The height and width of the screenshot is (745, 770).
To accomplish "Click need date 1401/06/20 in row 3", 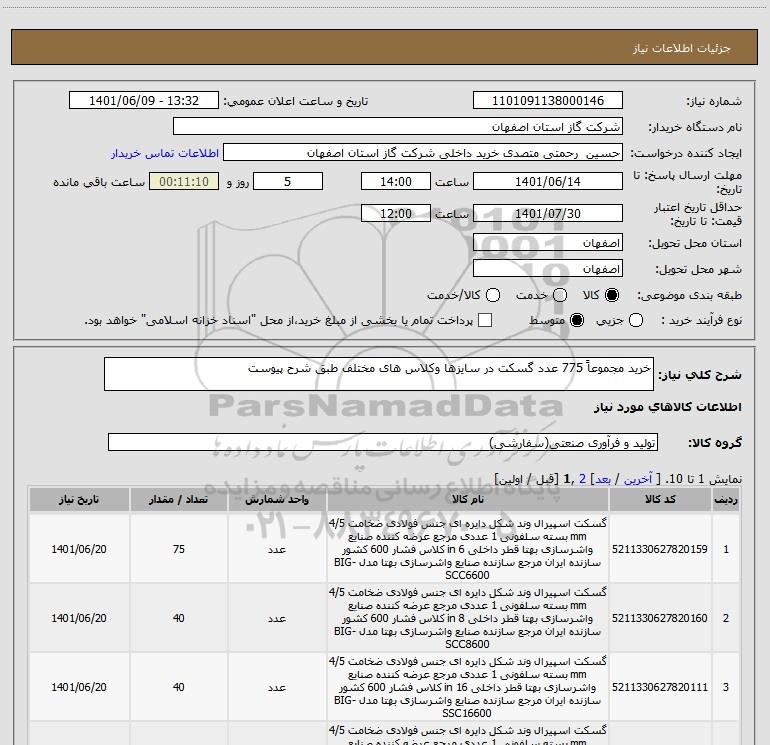I will 79,687.
